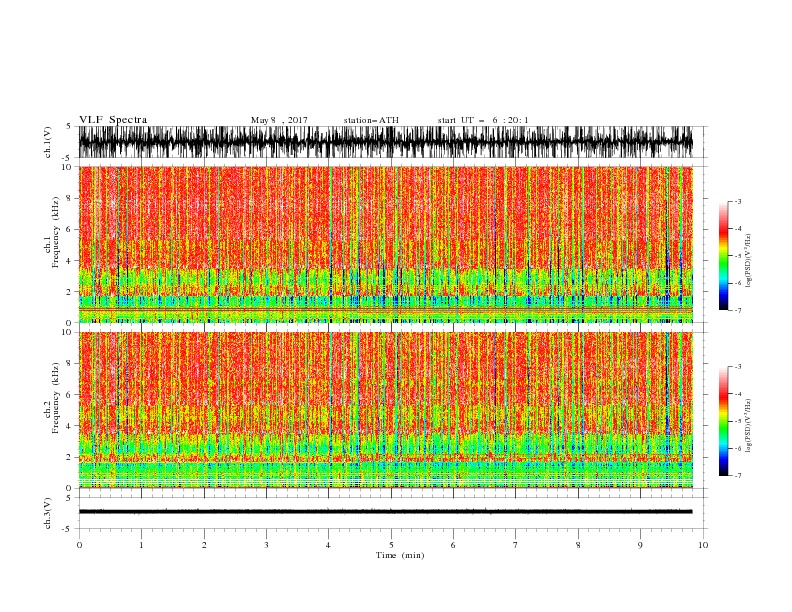Screen dimensions: 792x612
Task: Click the "-7" label on ch.2 colorbar
Action: click(737, 476)
